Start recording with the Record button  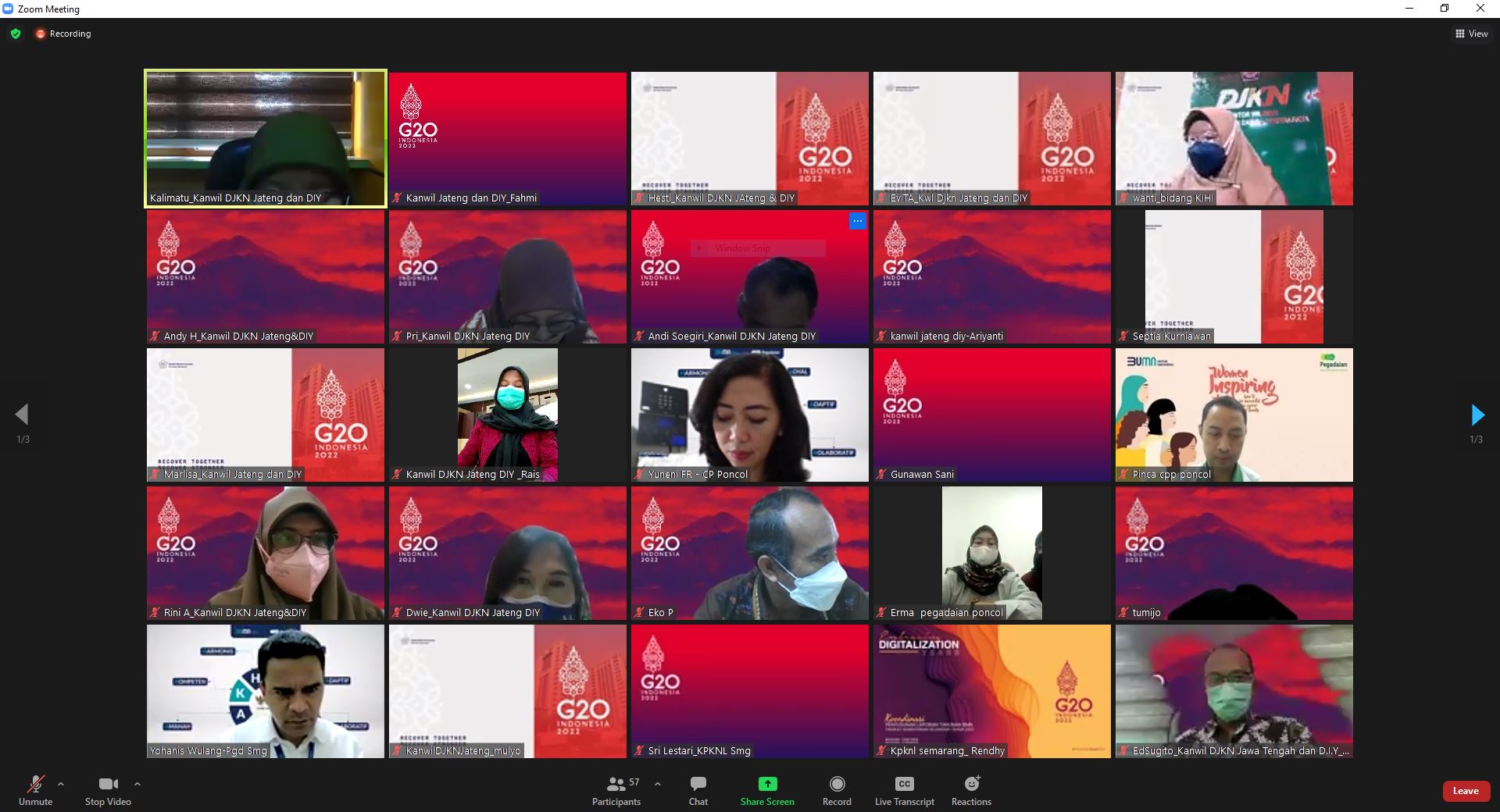pyautogui.click(x=837, y=790)
